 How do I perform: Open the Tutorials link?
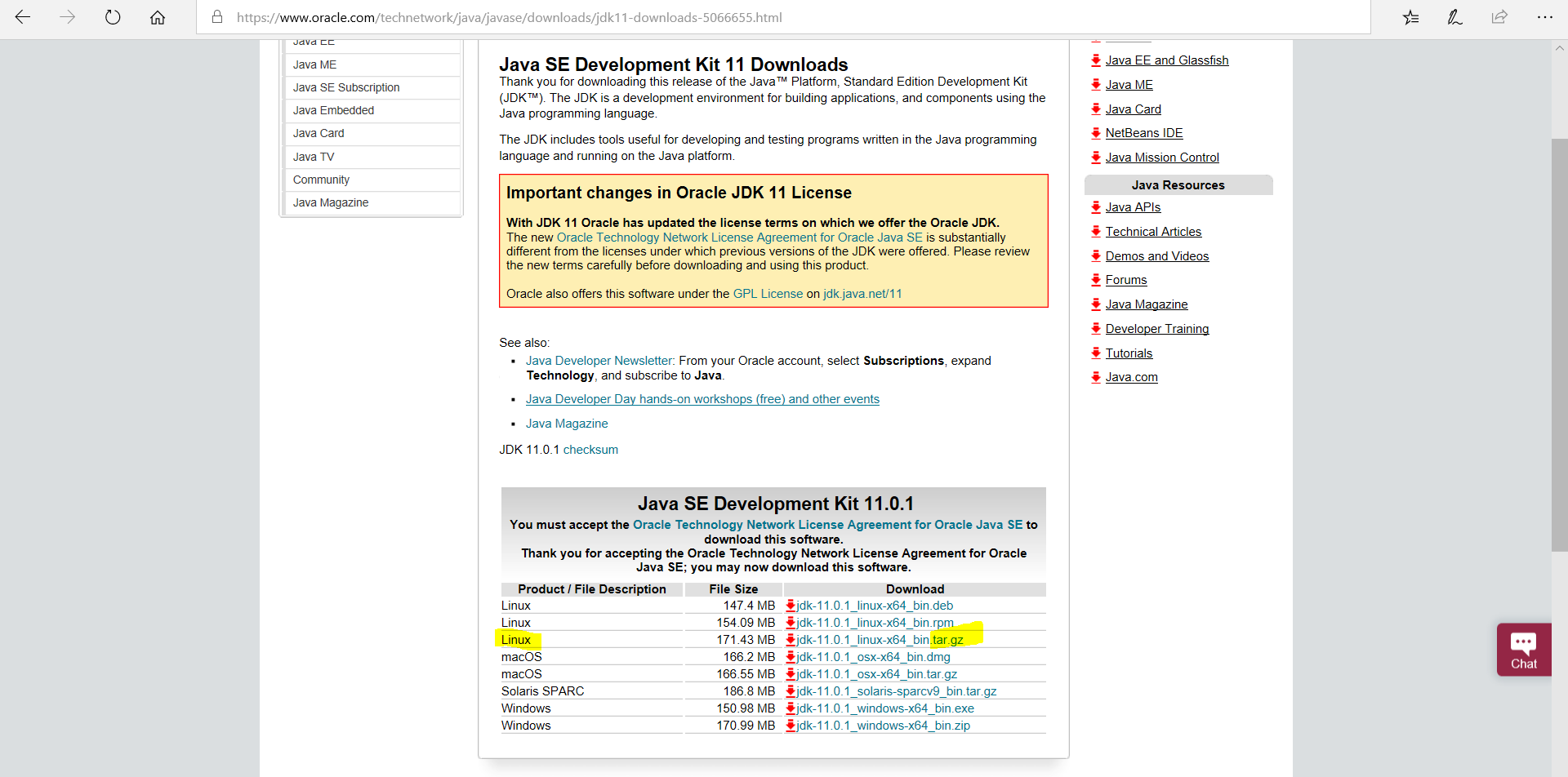point(1129,353)
